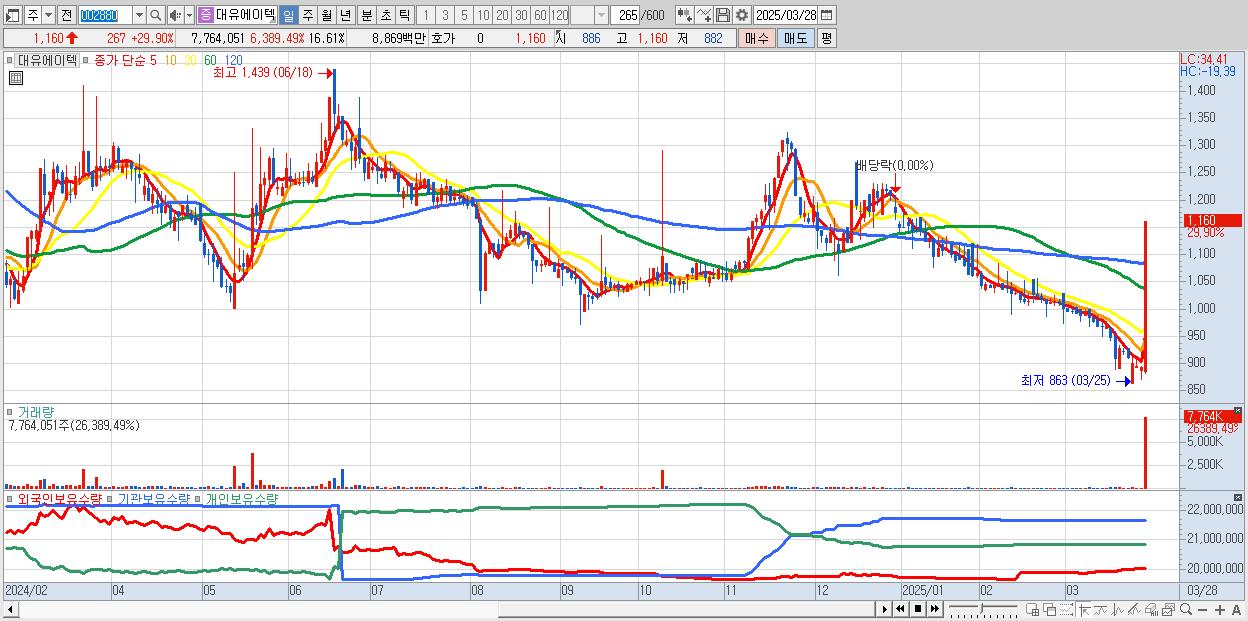Click the stop button in bottom bar
This screenshot has width=1248, height=621.
918,609
